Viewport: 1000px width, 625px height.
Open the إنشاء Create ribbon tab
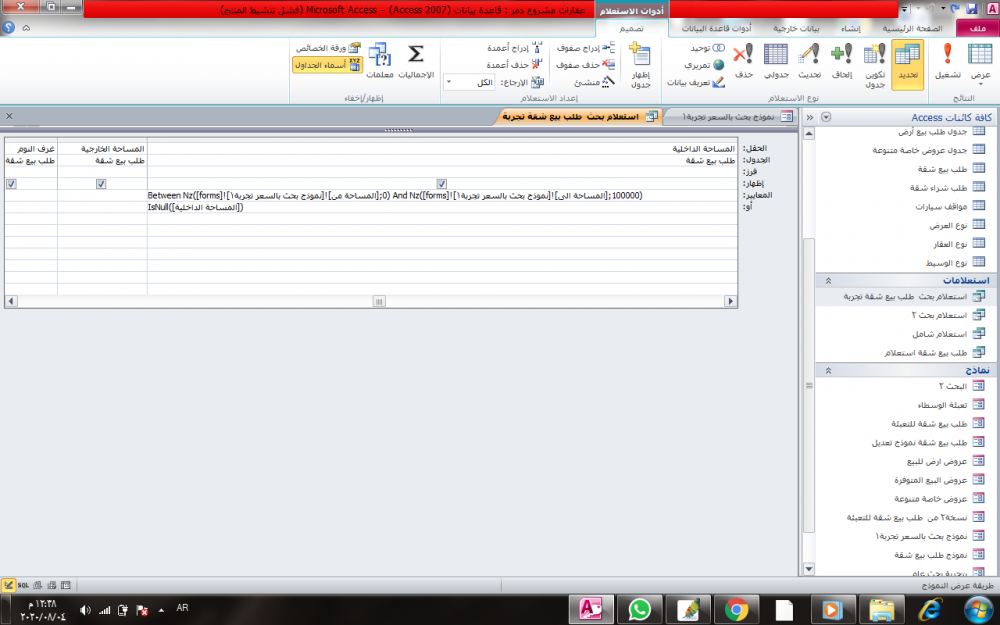click(850, 29)
